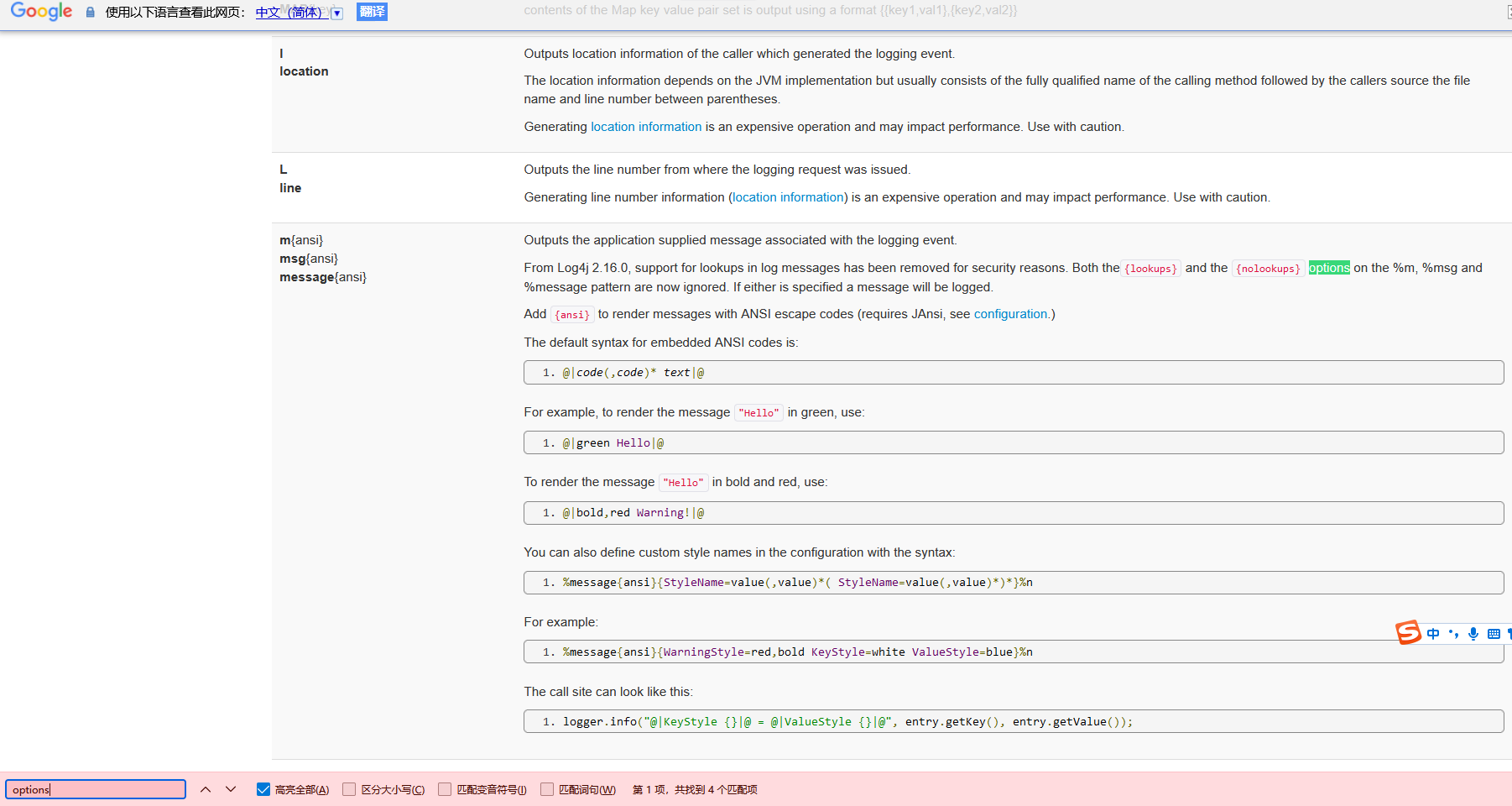The image size is (1512, 806).
Task: Click 'The call site can look like this:'
Action: tap(608, 692)
